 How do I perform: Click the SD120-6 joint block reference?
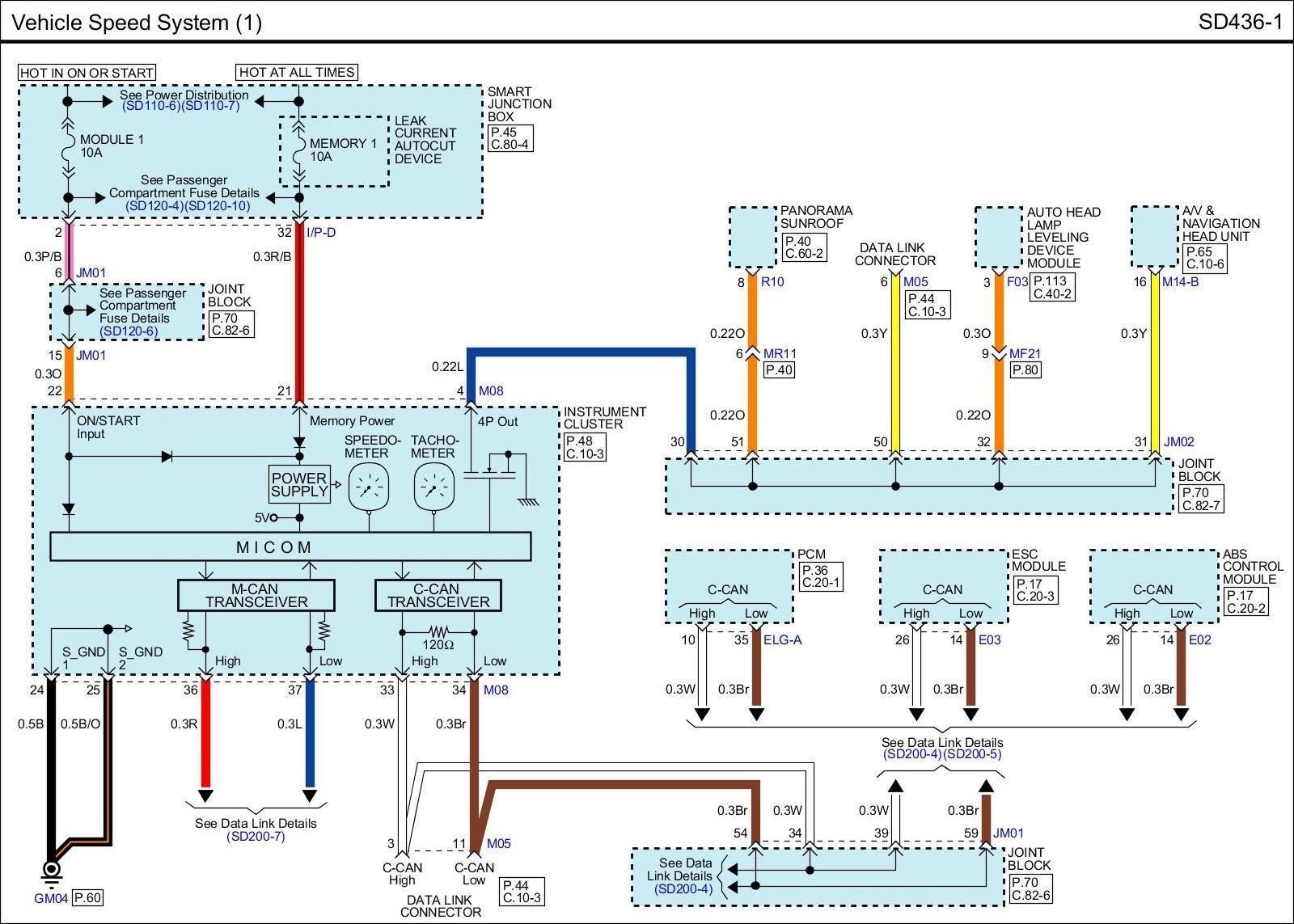pos(129,331)
